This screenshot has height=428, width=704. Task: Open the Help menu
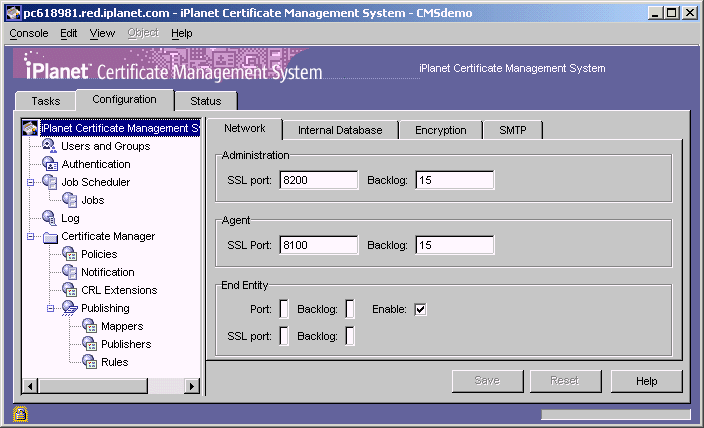click(x=182, y=33)
